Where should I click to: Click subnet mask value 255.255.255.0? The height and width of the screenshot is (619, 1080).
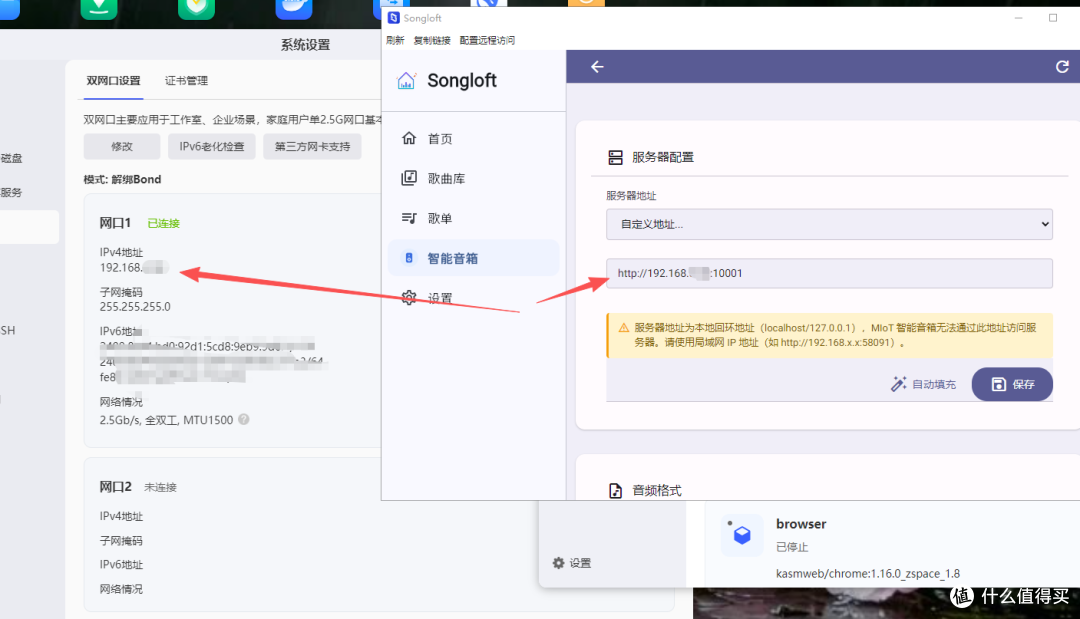click(135, 306)
